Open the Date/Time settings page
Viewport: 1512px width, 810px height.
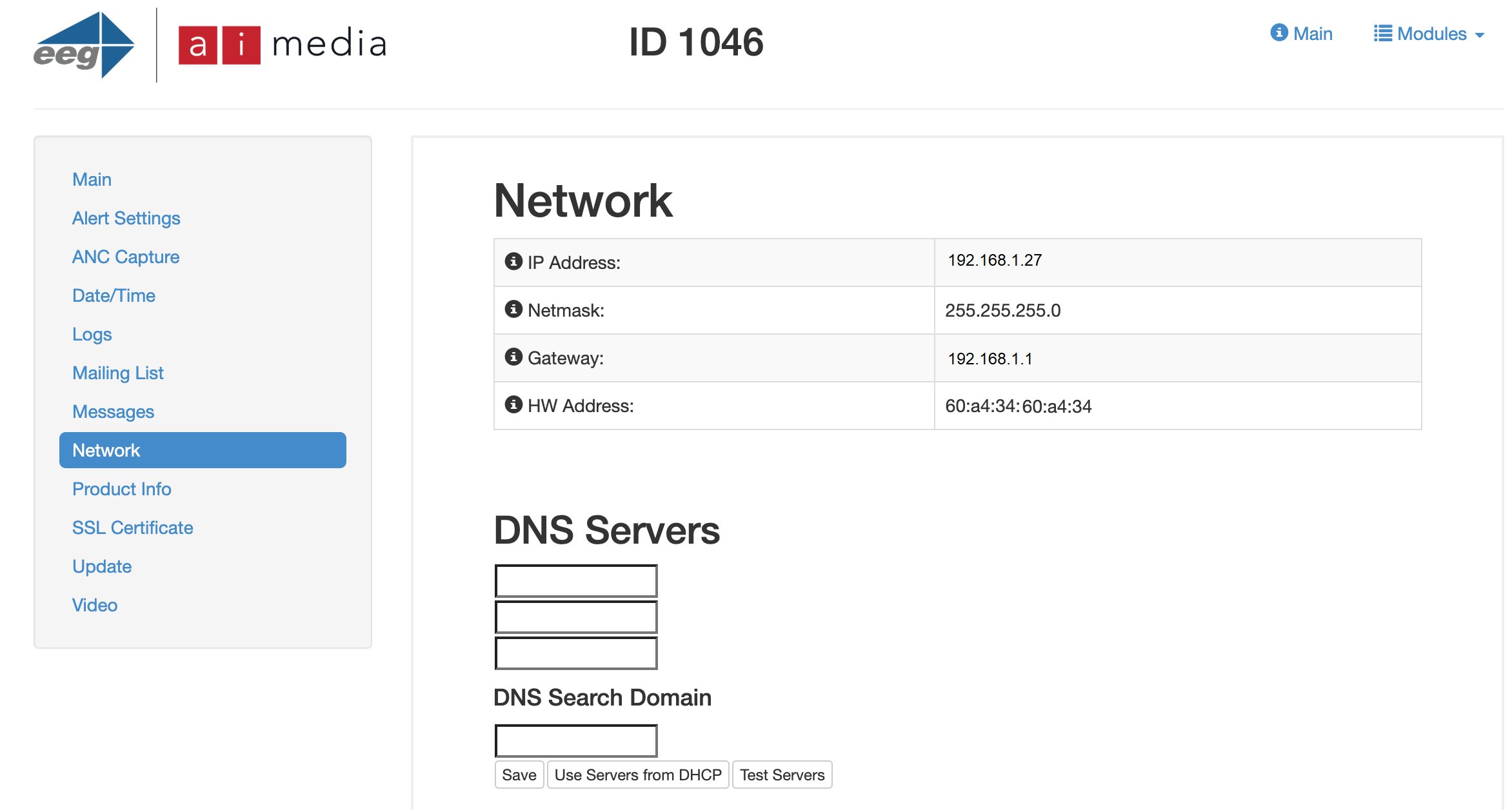tap(114, 295)
